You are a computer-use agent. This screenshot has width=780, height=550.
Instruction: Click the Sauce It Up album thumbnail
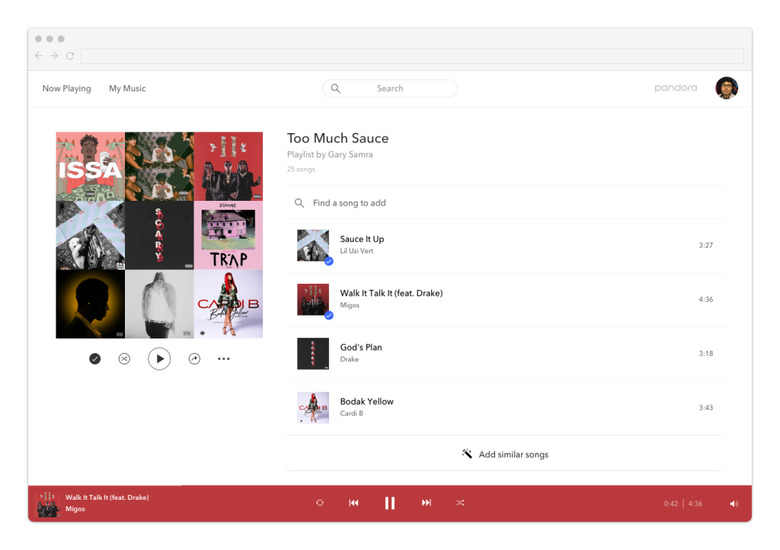[x=313, y=245]
